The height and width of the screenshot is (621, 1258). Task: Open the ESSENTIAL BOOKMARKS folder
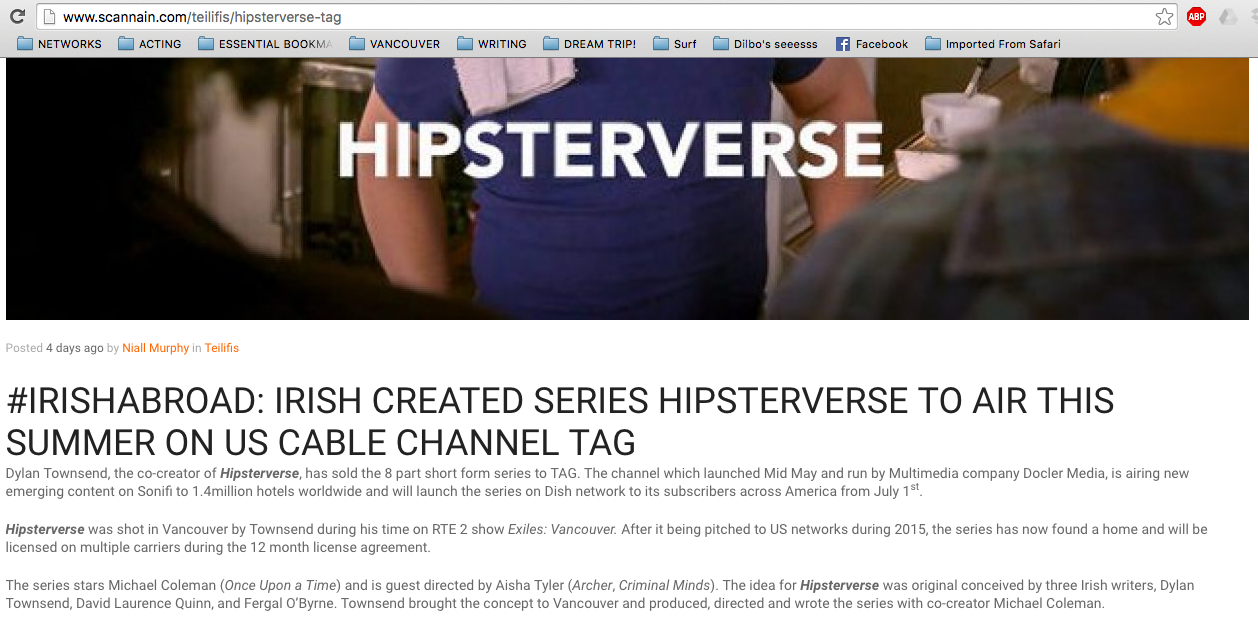[x=265, y=44]
